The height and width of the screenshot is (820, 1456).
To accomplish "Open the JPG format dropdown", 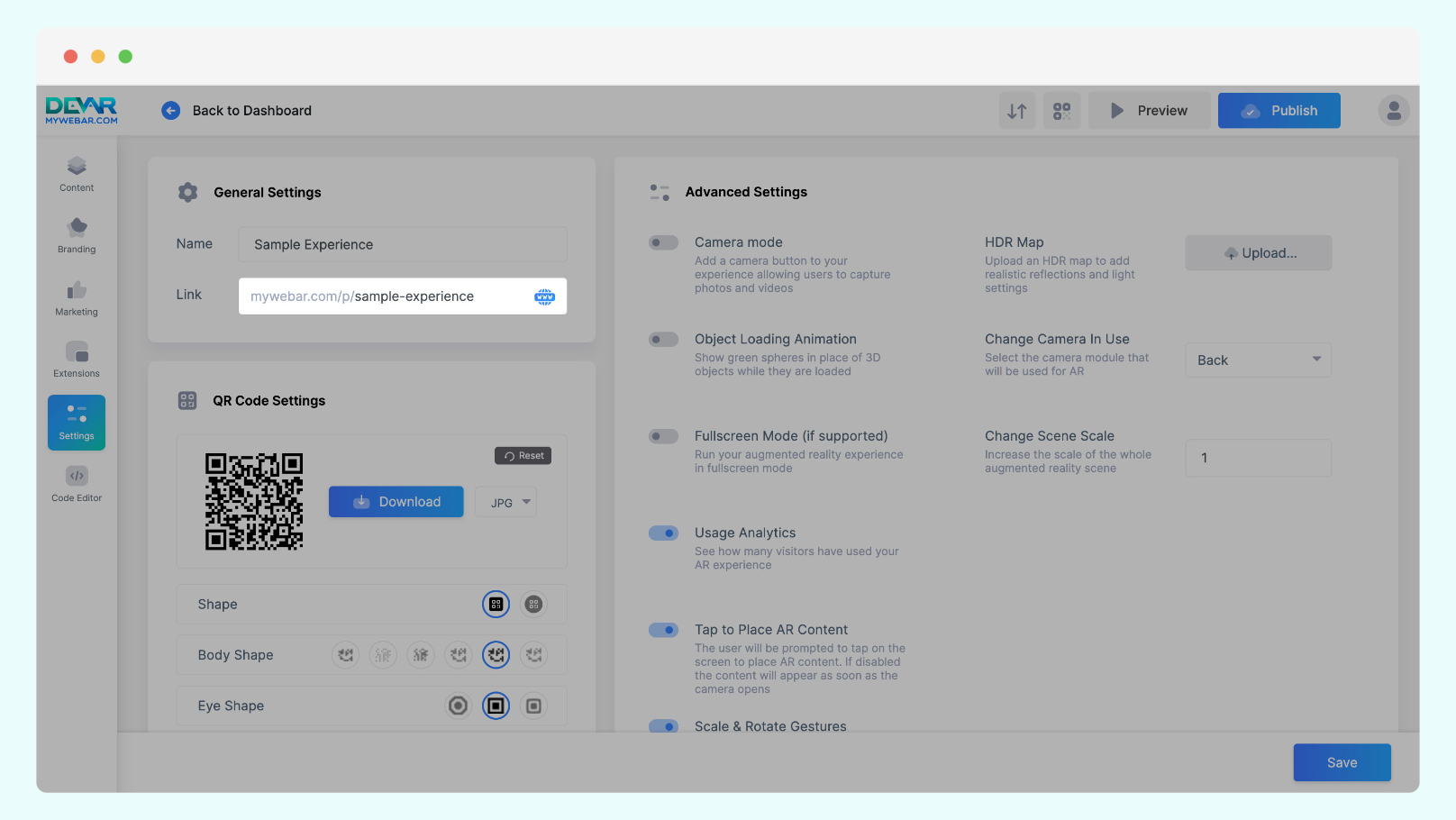I will click(505, 502).
